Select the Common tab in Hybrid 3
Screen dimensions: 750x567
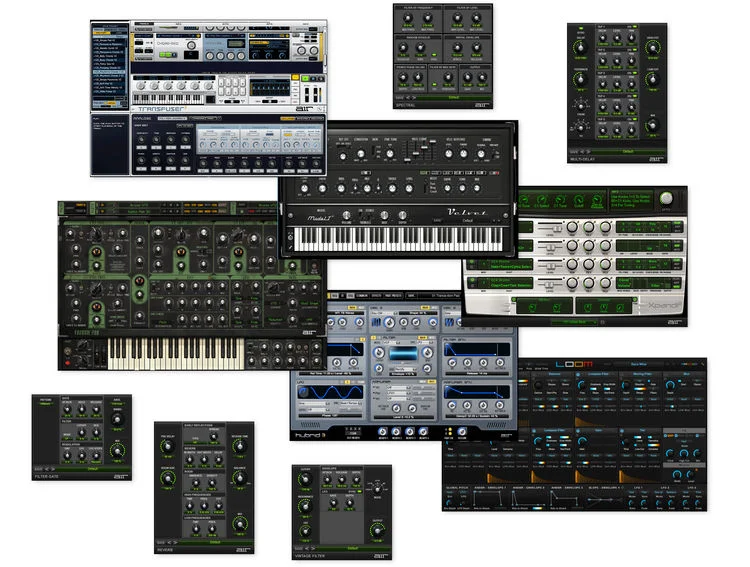363,296
